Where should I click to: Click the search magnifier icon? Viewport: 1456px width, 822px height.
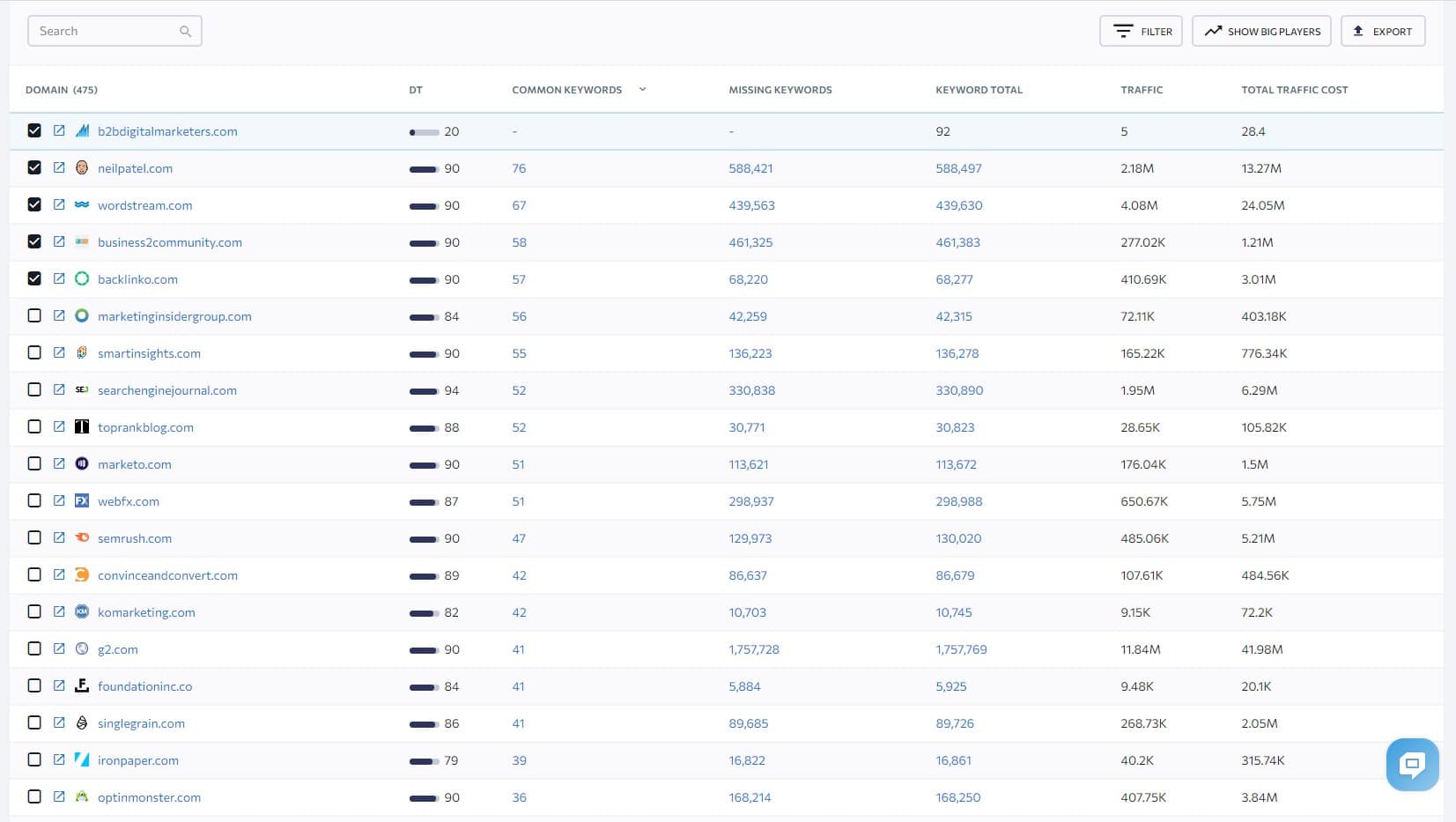(185, 31)
